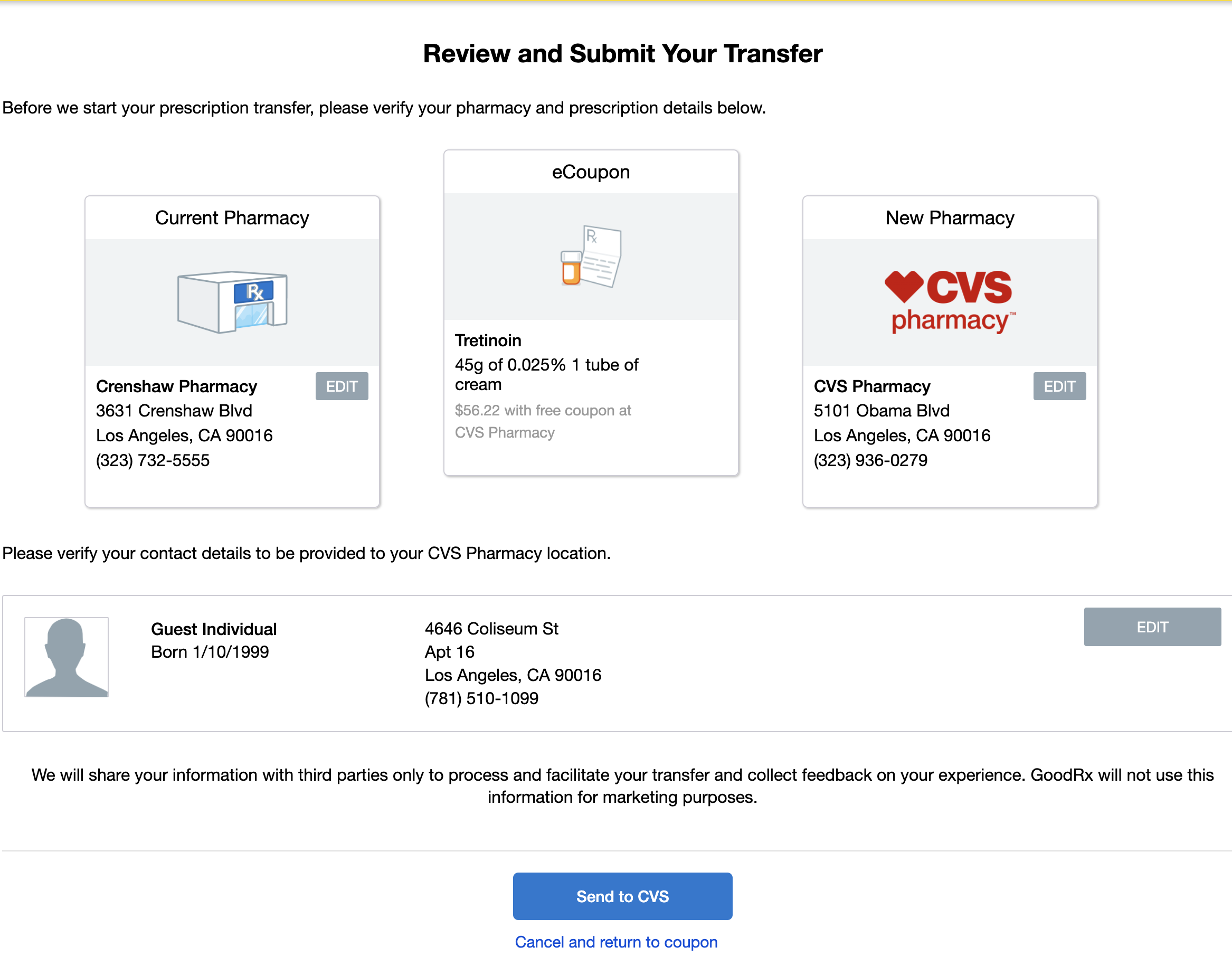Edit the CVS Pharmacy new pharmacy
Screen dimensions: 1232x966
pyautogui.click(x=1059, y=386)
